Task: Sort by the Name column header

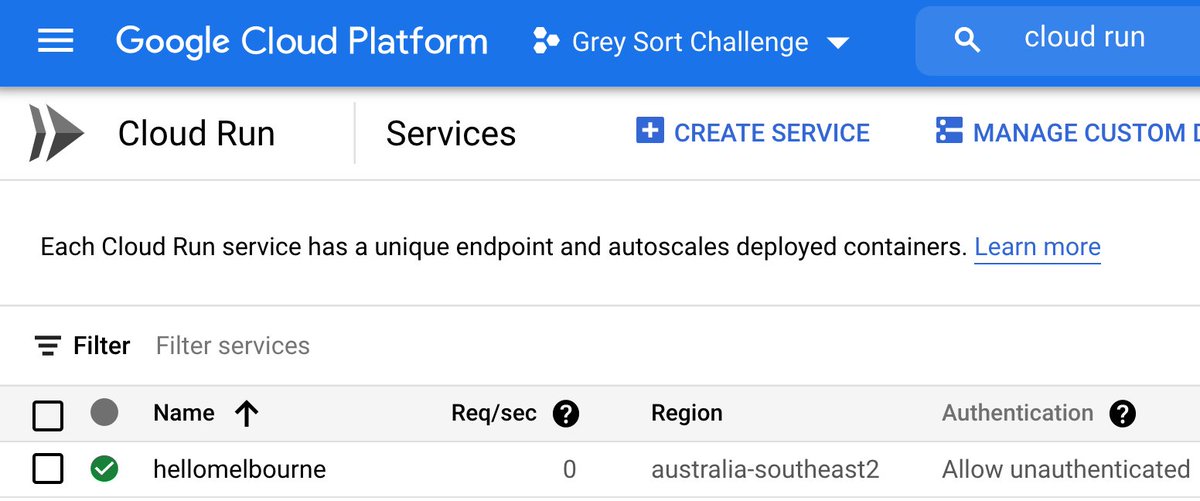Action: point(184,413)
